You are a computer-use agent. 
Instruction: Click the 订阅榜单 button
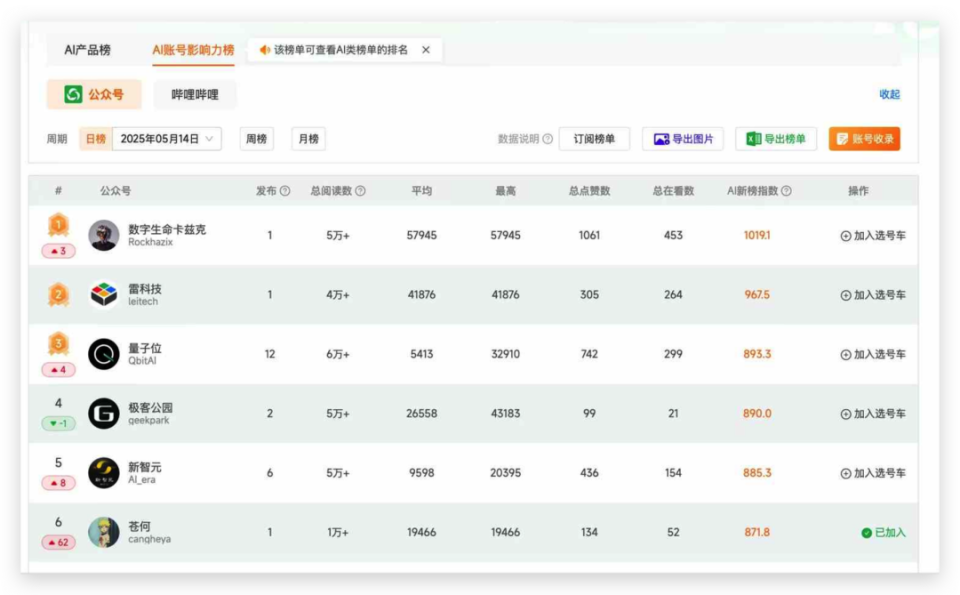click(x=594, y=139)
